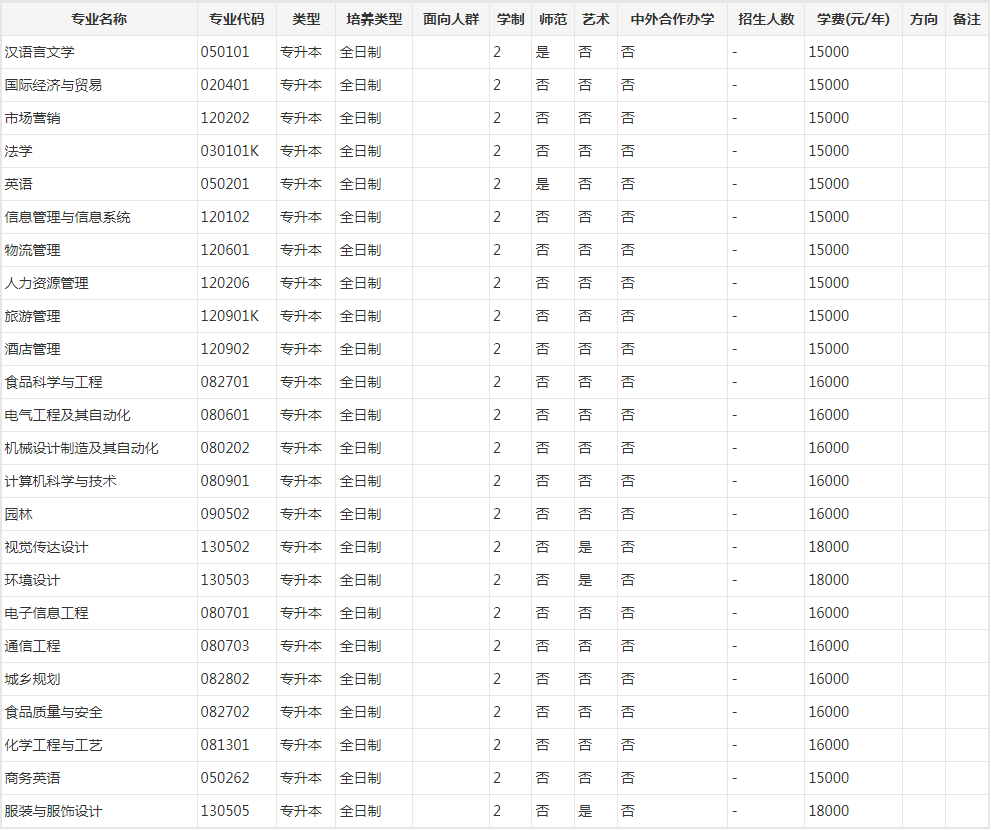Viewport: 991px width, 830px height.
Task: Select the 法学 major name
Action: click(18, 151)
